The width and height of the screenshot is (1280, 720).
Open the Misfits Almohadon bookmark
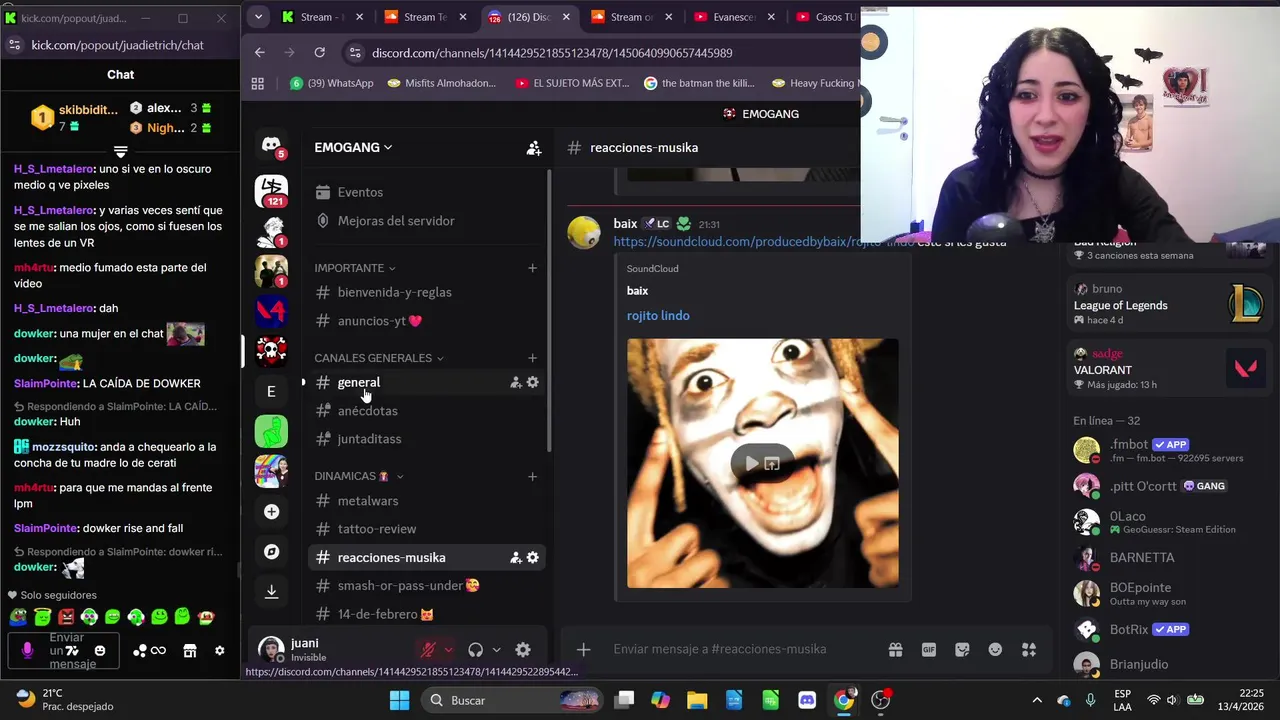[441, 83]
